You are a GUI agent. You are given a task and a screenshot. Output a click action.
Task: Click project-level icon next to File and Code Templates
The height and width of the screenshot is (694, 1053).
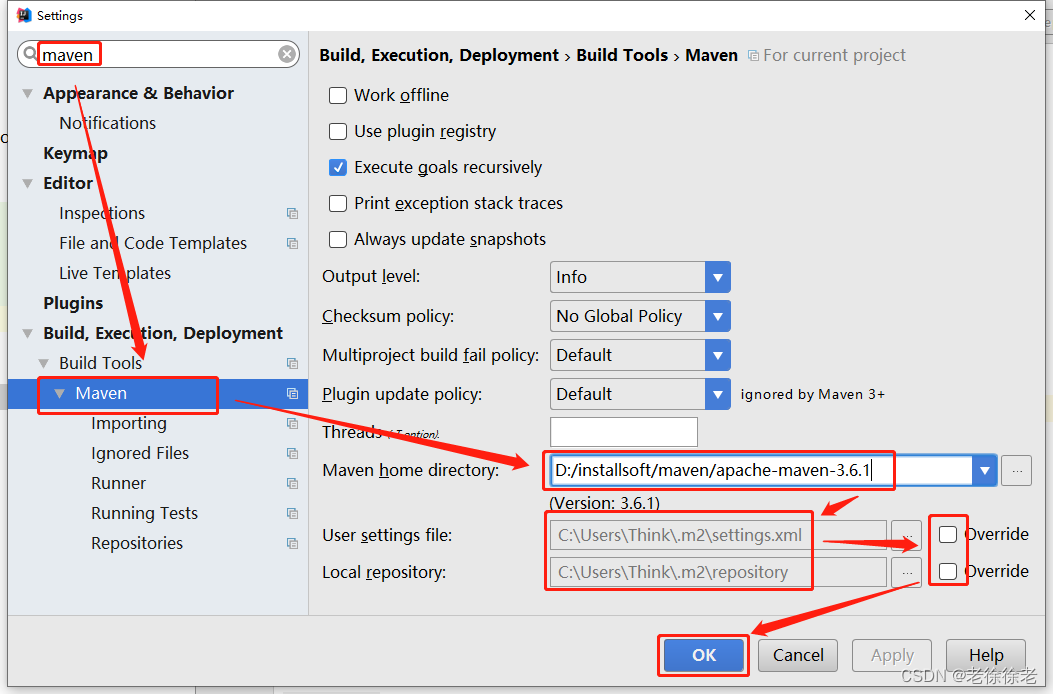(x=292, y=243)
